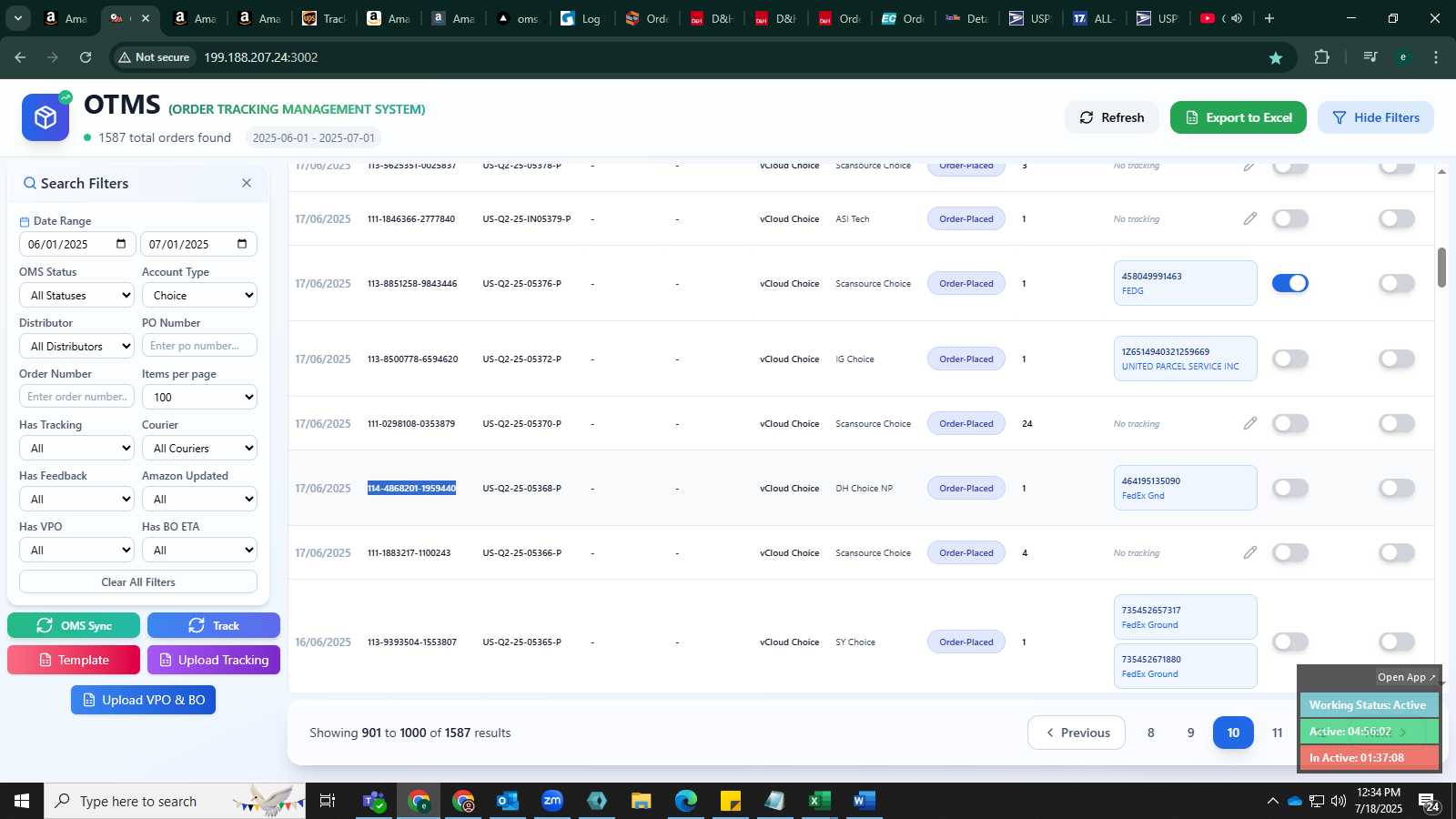
Task: Click the Refresh button
Action: [x=1112, y=117]
